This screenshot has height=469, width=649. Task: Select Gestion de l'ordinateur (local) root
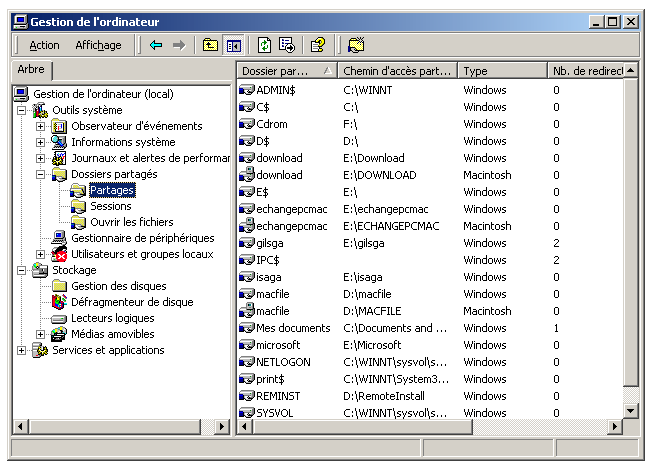[103, 94]
